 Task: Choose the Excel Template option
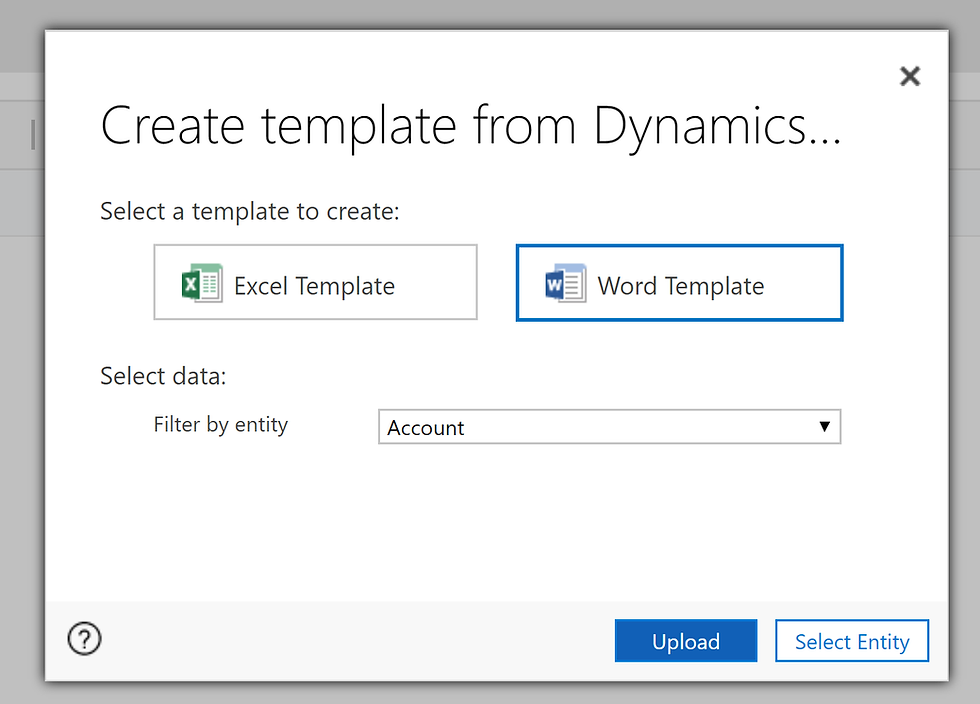point(316,282)
